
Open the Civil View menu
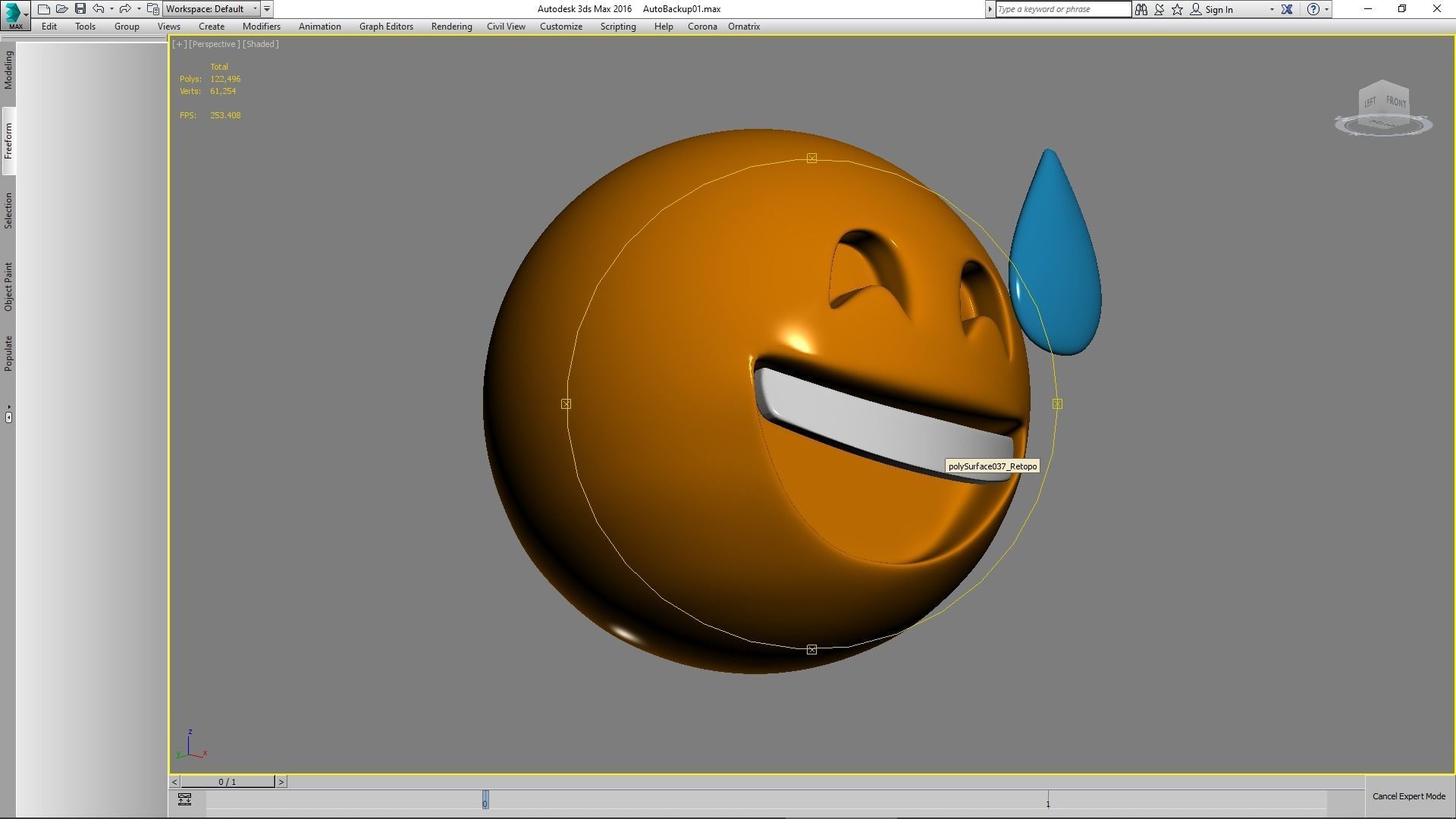tap(506, 27)
